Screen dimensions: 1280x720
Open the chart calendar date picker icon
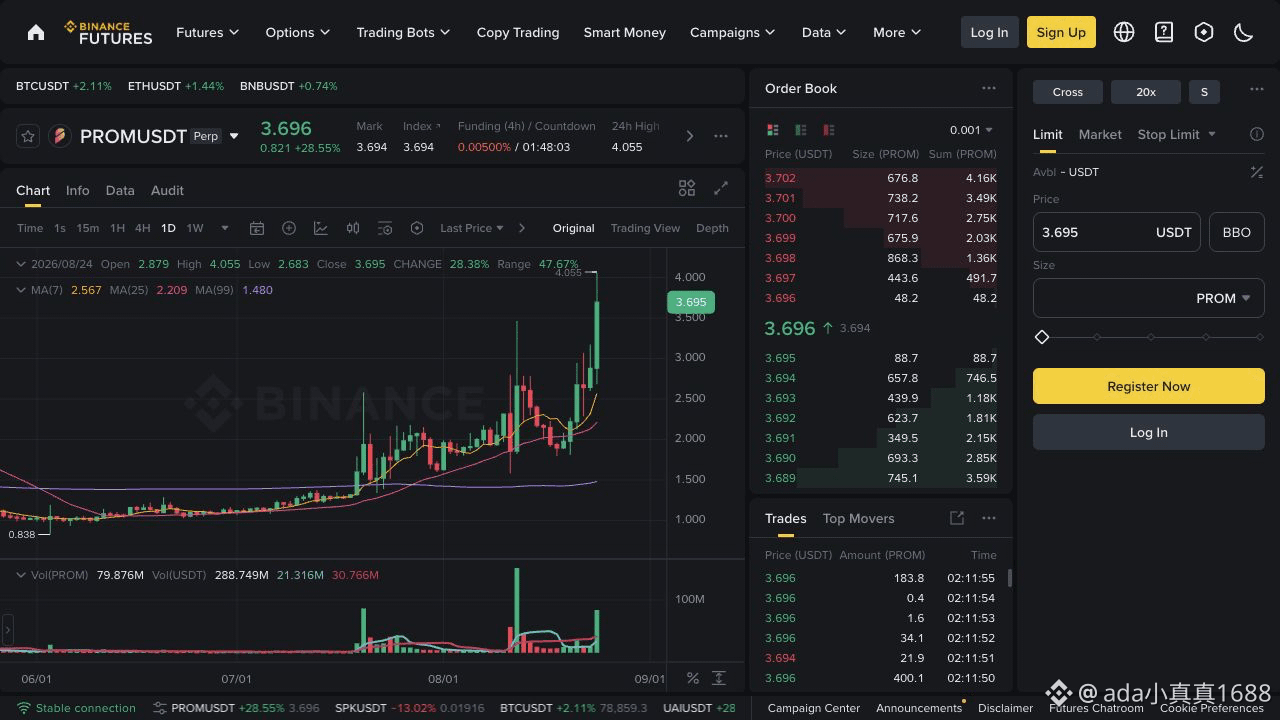(x=257, y=228)
